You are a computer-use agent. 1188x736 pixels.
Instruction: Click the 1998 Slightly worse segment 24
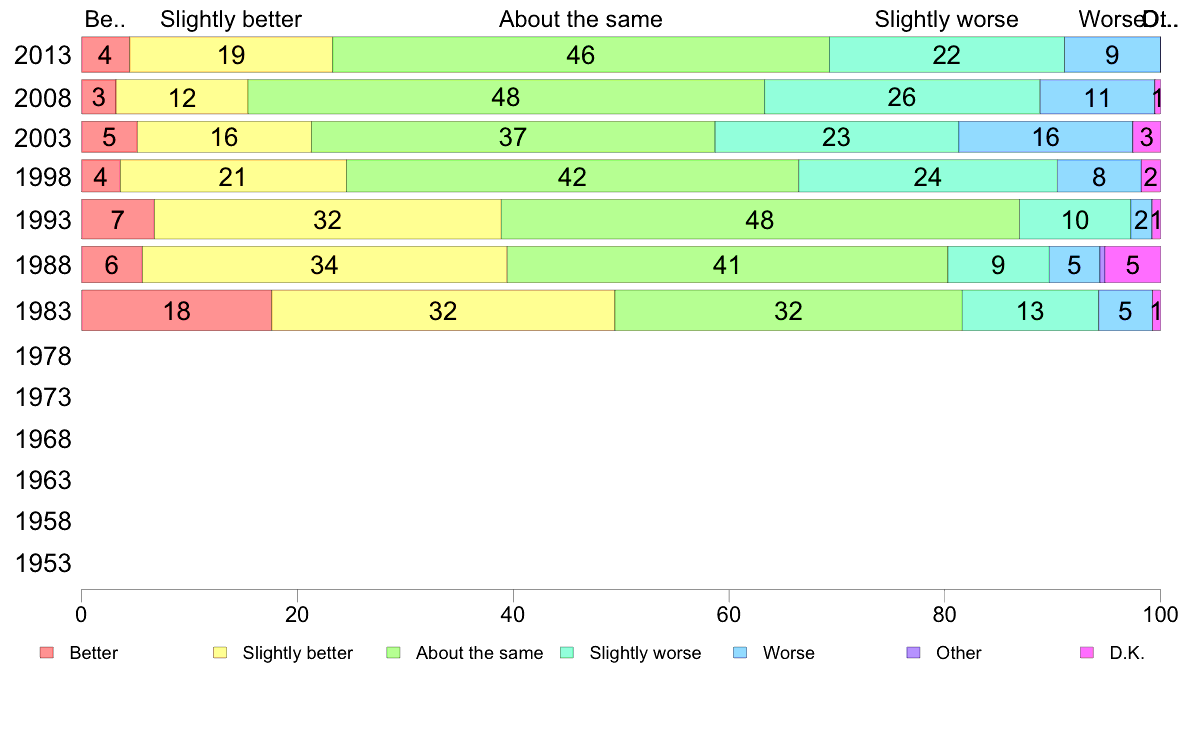pos(928,177)
